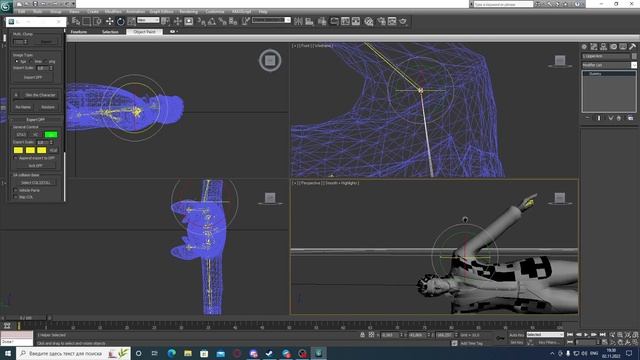Open the Front viewport label menu
640x360 pixels.
tap(306, 46)
